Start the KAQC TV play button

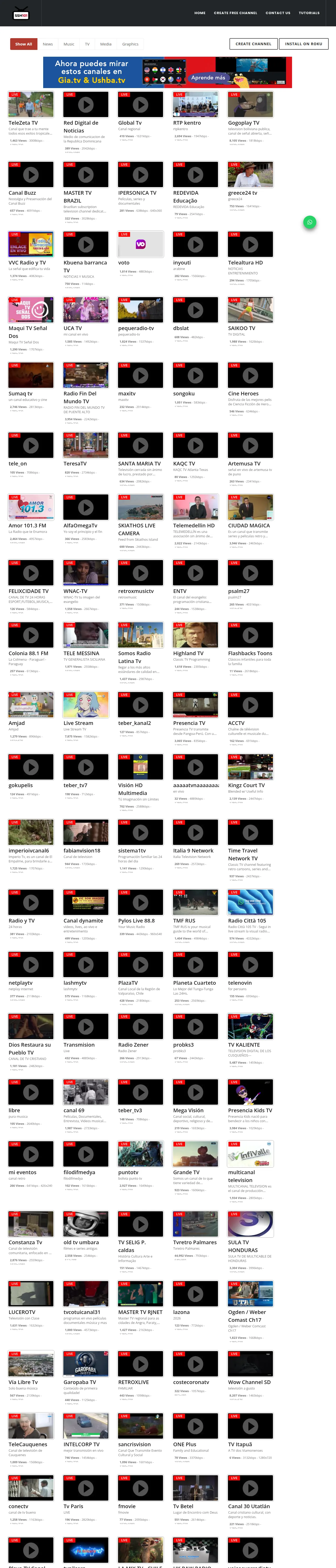[195, 446]
